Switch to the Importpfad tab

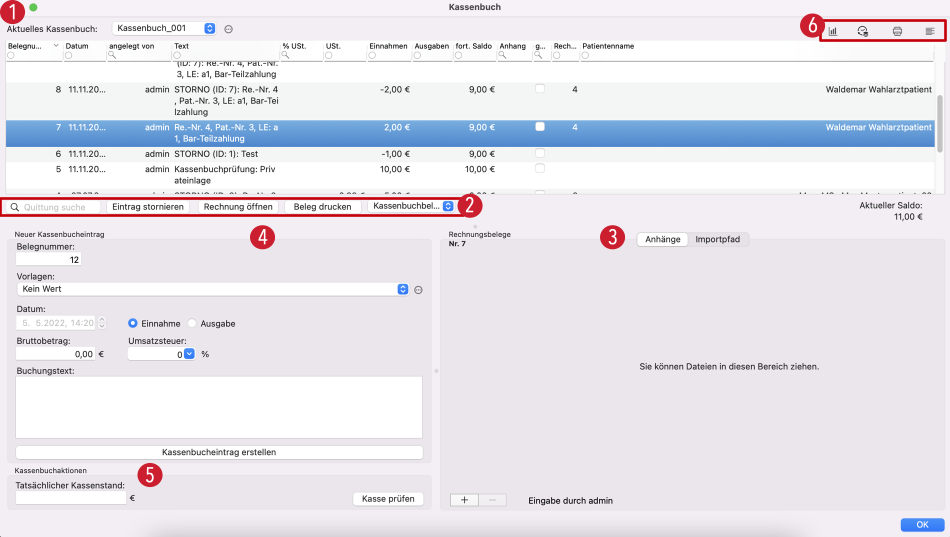click(x=718, y=239)
